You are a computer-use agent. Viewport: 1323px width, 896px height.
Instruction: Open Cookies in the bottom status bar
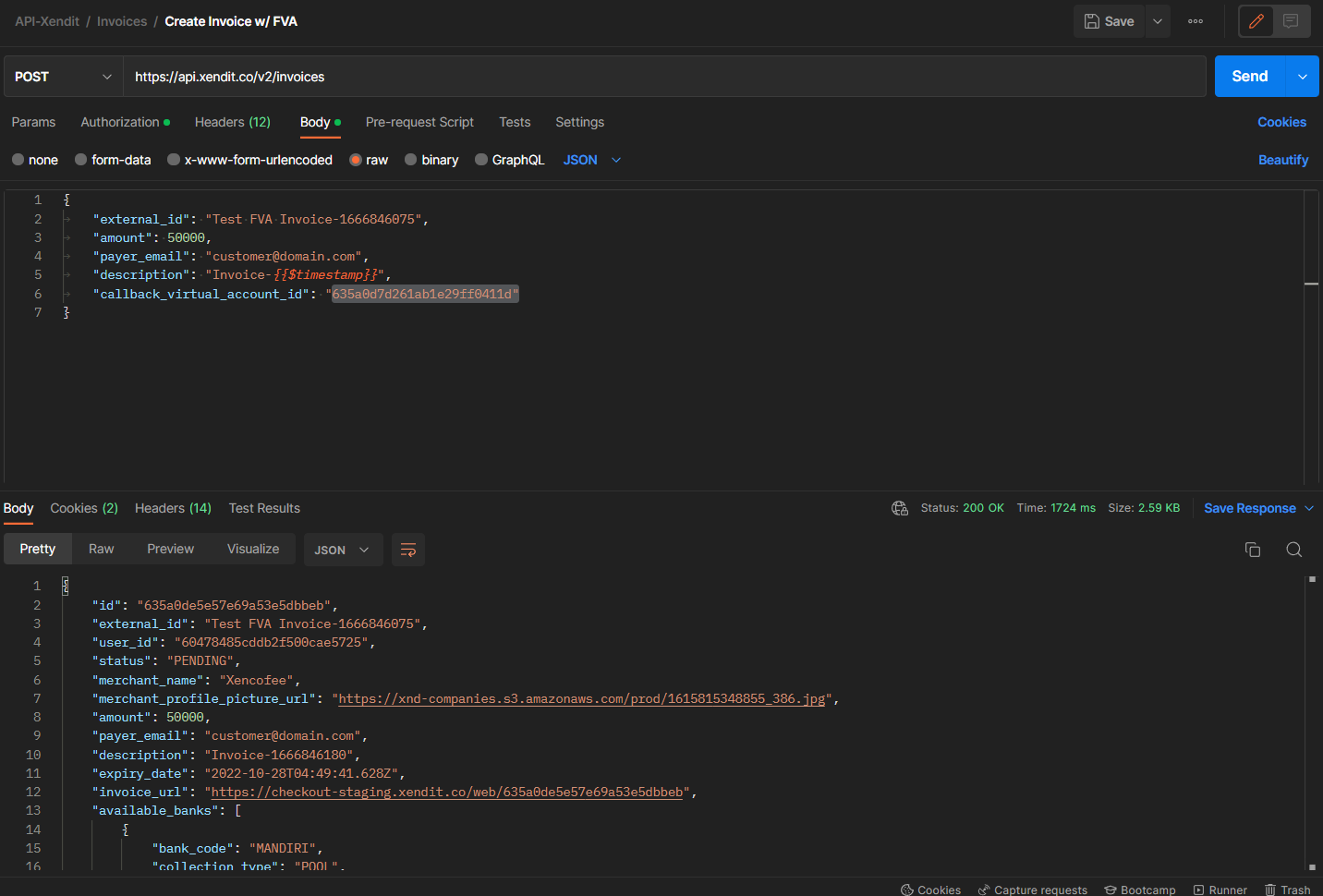931,890
